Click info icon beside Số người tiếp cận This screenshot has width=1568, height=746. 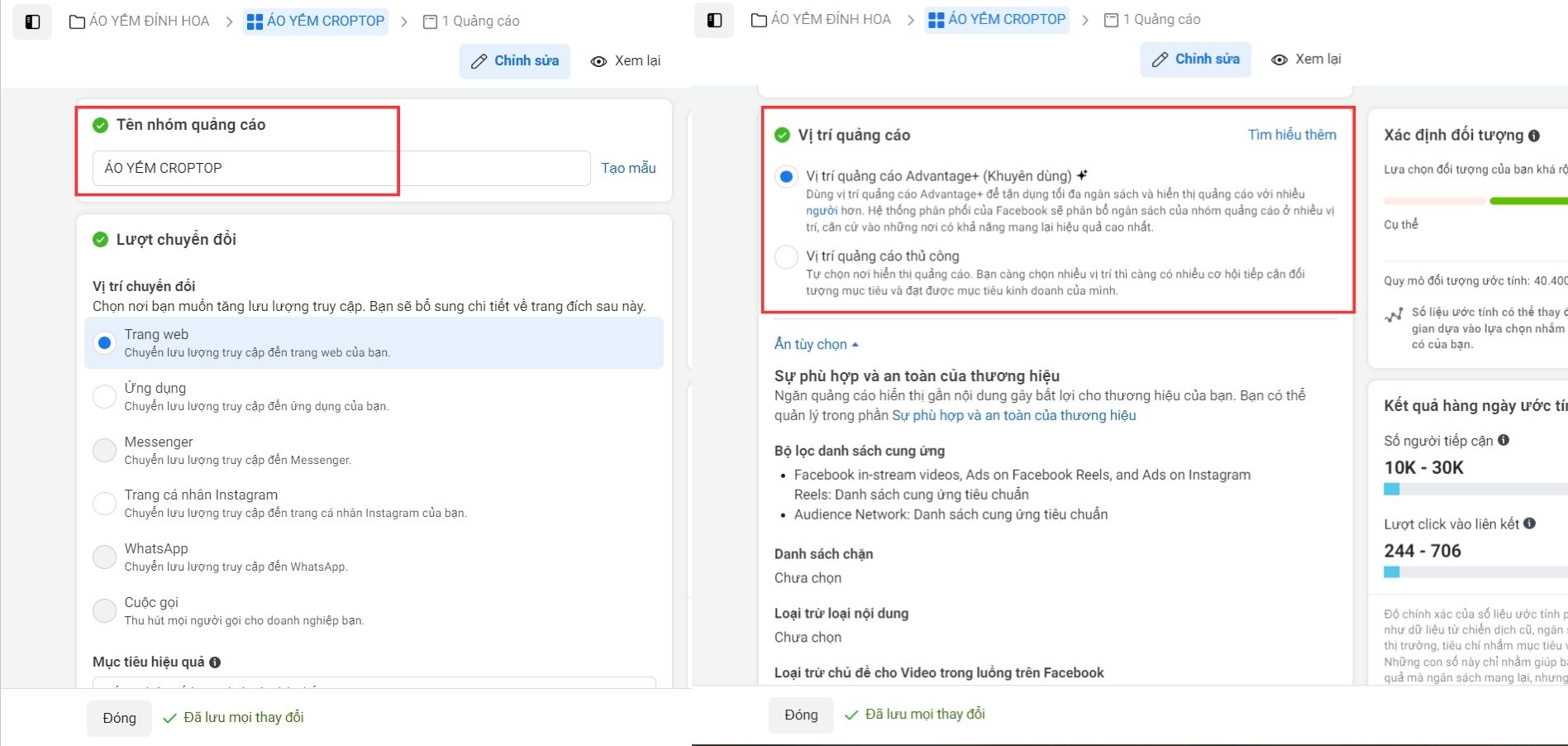tap(1504, 440)
